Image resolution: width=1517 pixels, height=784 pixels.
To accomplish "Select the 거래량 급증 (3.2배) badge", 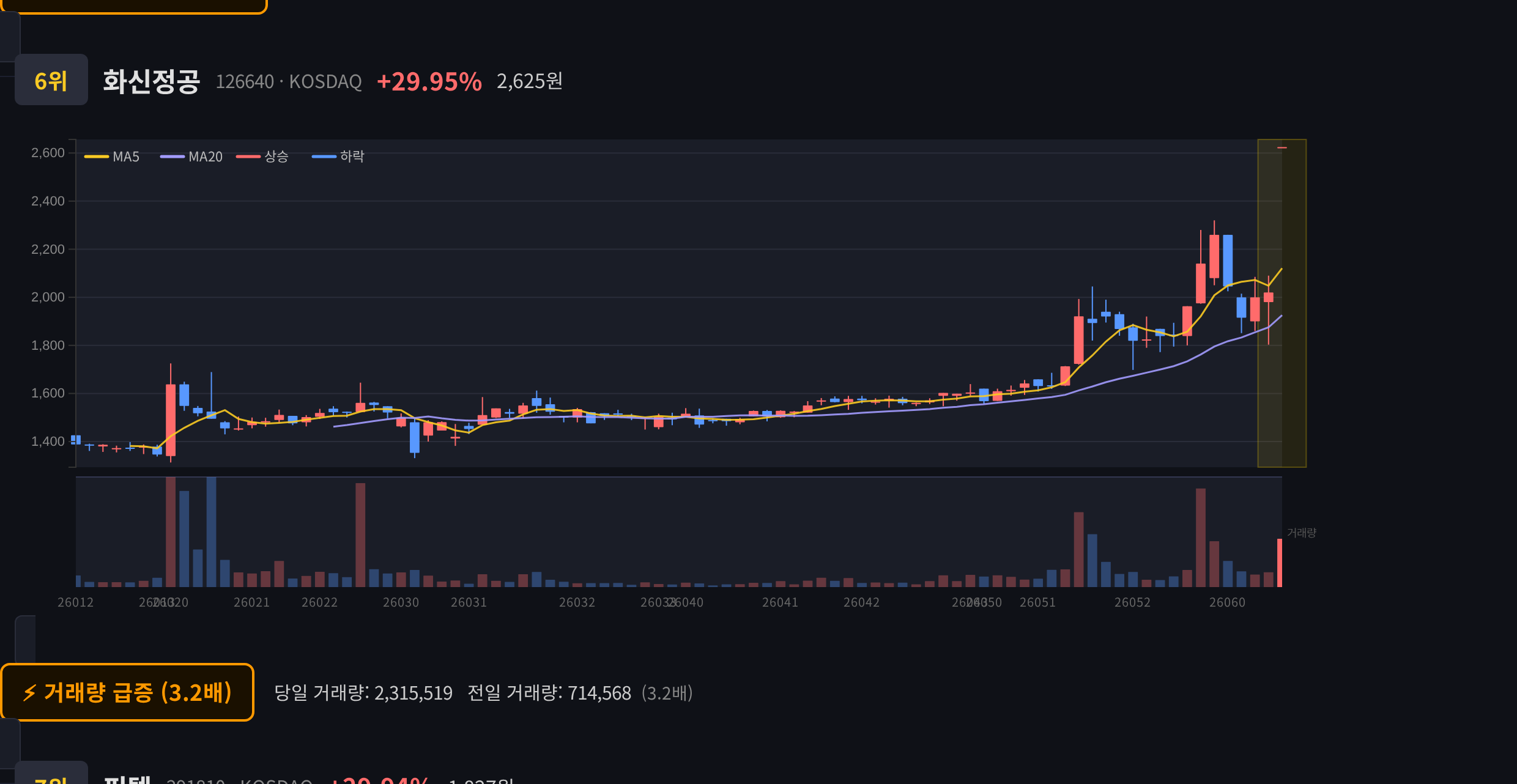I will pos(127,692).
